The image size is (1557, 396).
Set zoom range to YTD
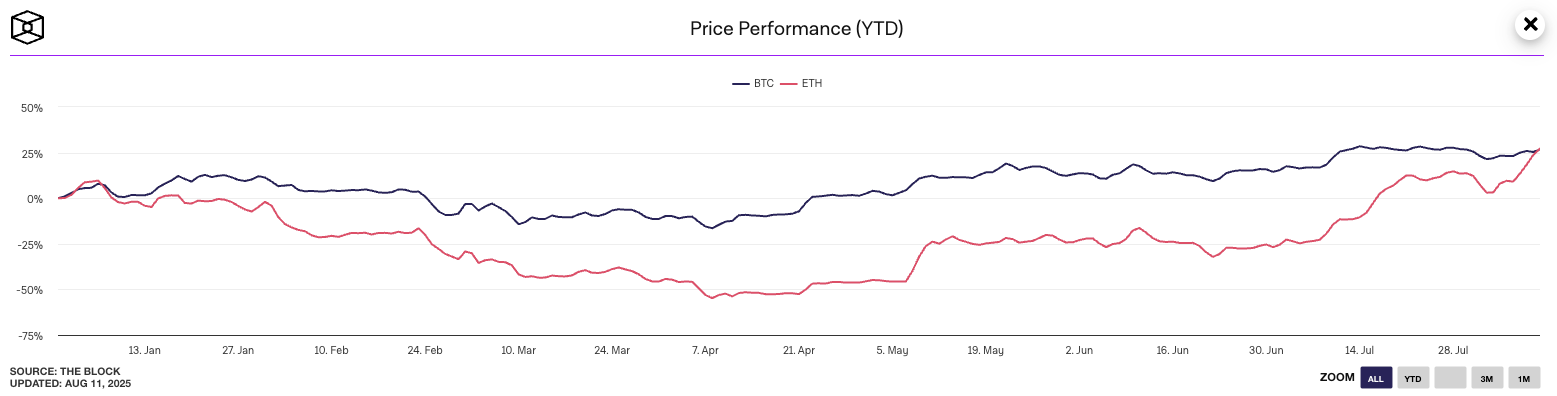[x=1412, y=378]
